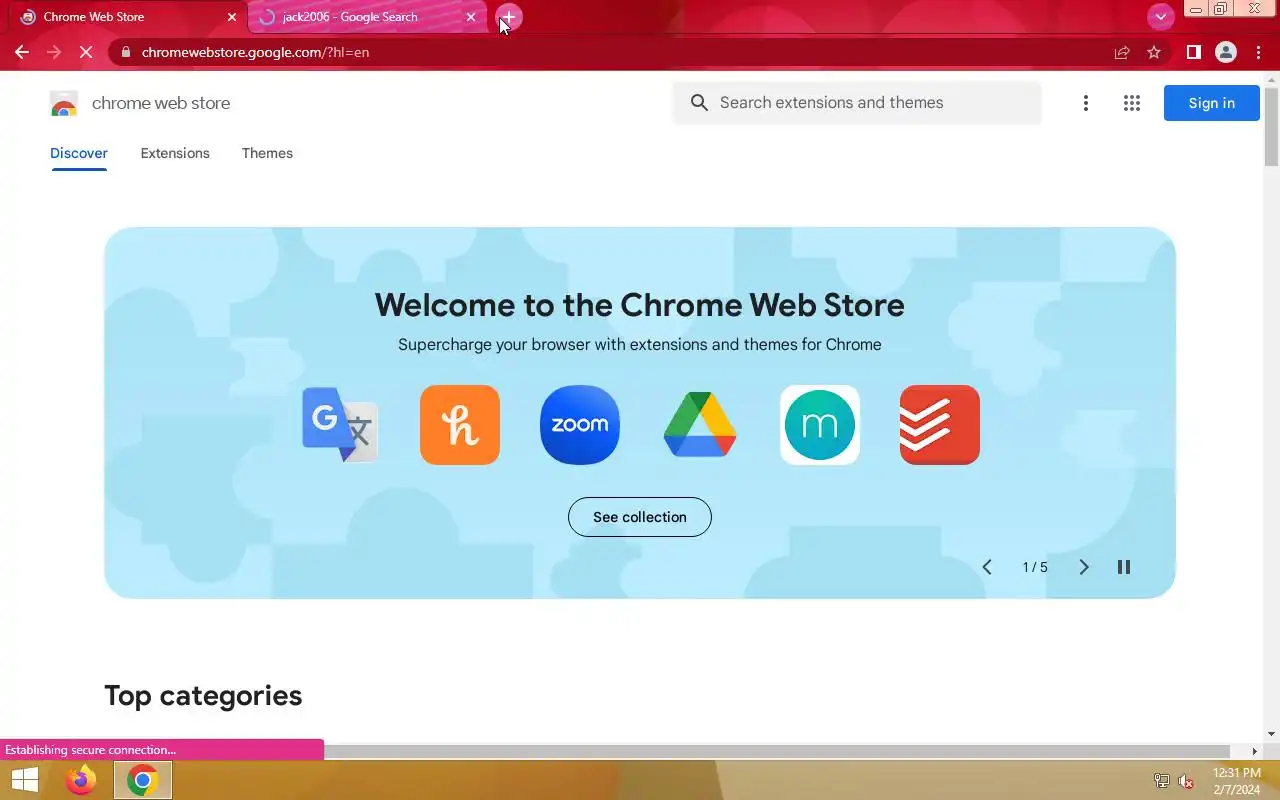Click the Chrome taskbar icon
The height and width of the screenshot is (800, 1280).
click(x=142, y=780)
